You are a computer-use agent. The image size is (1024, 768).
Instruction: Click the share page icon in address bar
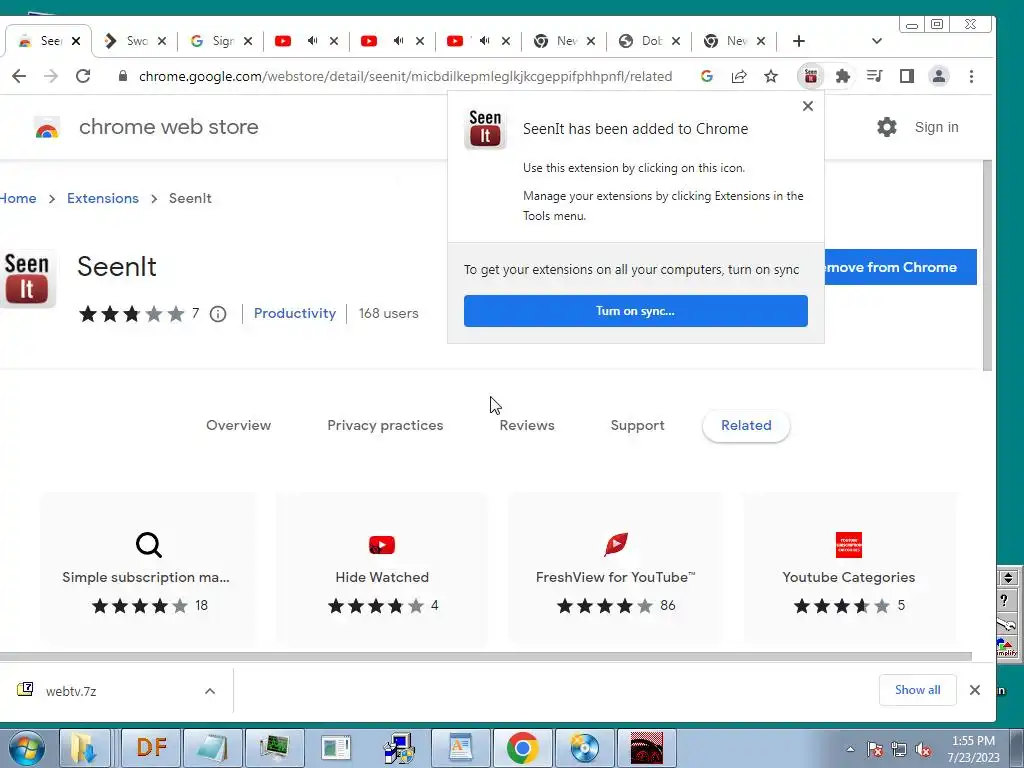[739, 76]
